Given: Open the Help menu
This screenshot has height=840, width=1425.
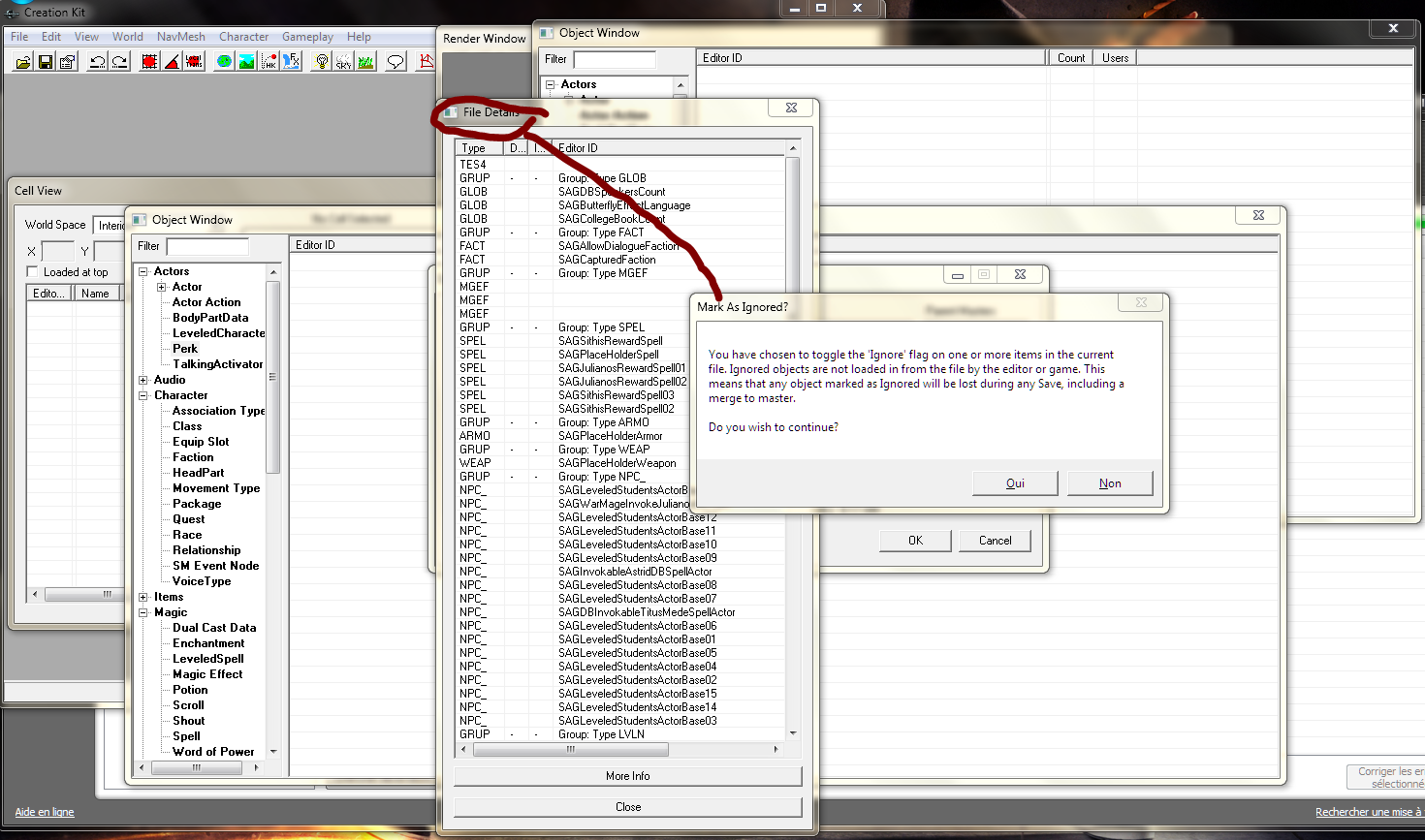Looking at the screenshot, I should (359, 37).
